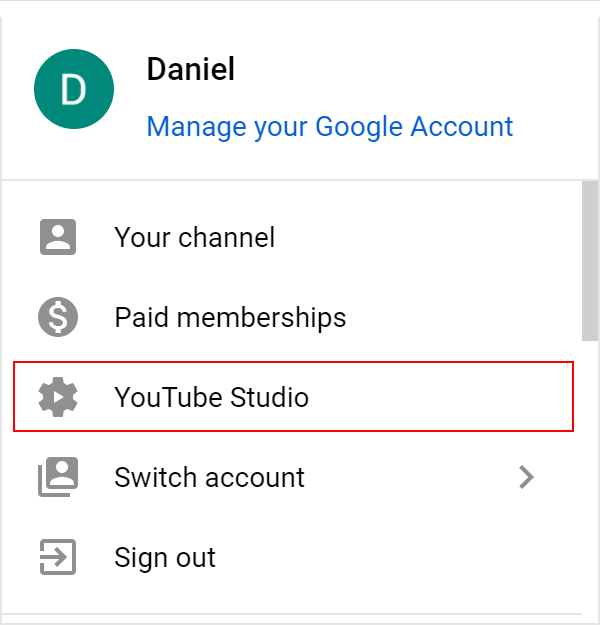Click blank area right of YouTube Studio text
Screen dimensions: 600x625
[x=439, y=397]
